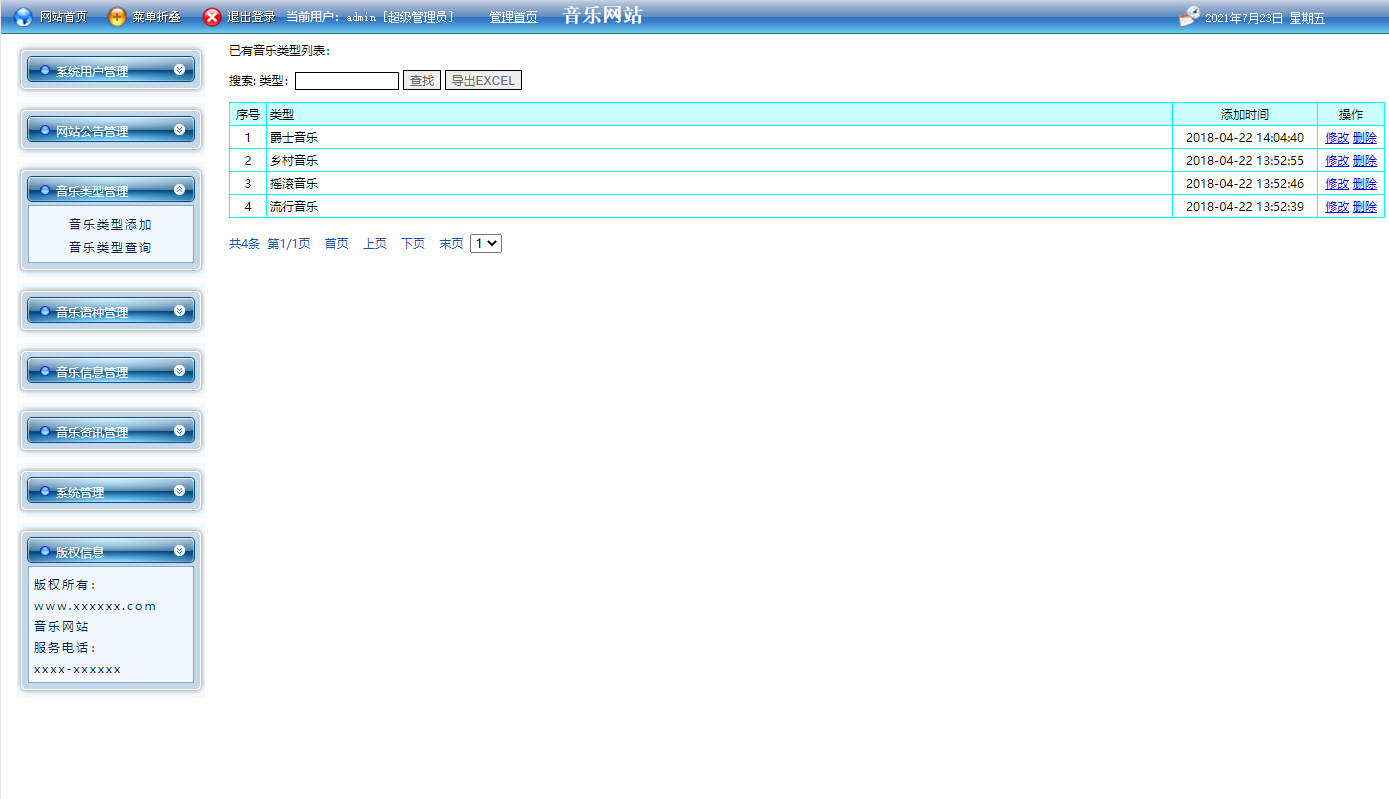Go to 首页 in pagination

coord(336,244)
